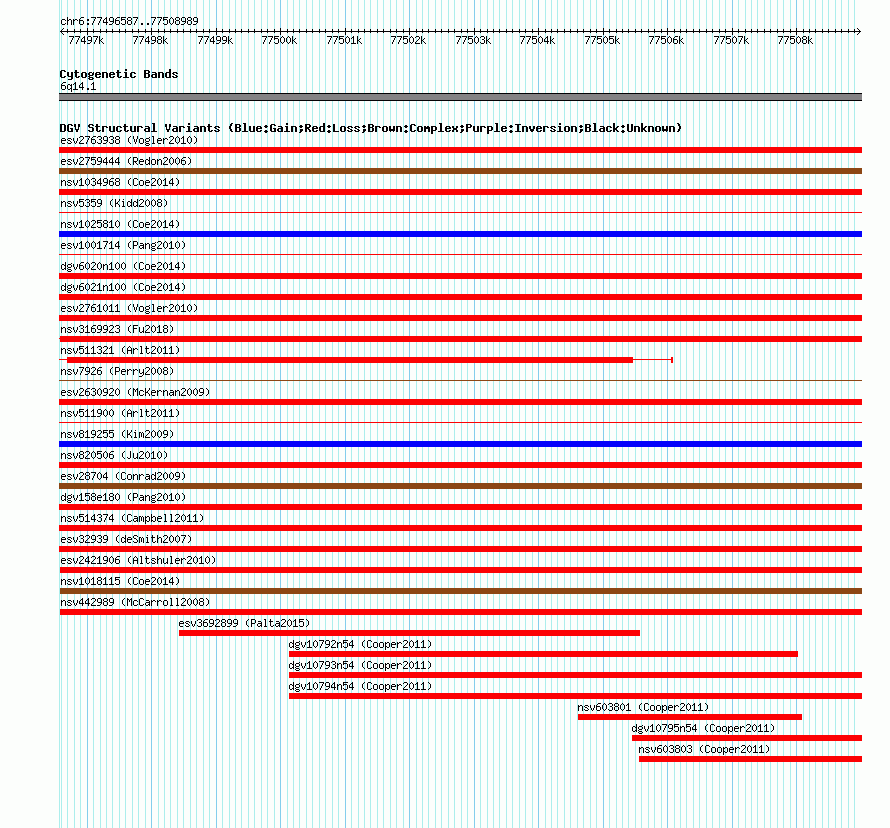This screenshot has width=890, height=828.
Task: Select nsv514374 (Campbell2011) variant label
Action: [x=132, y=518]
